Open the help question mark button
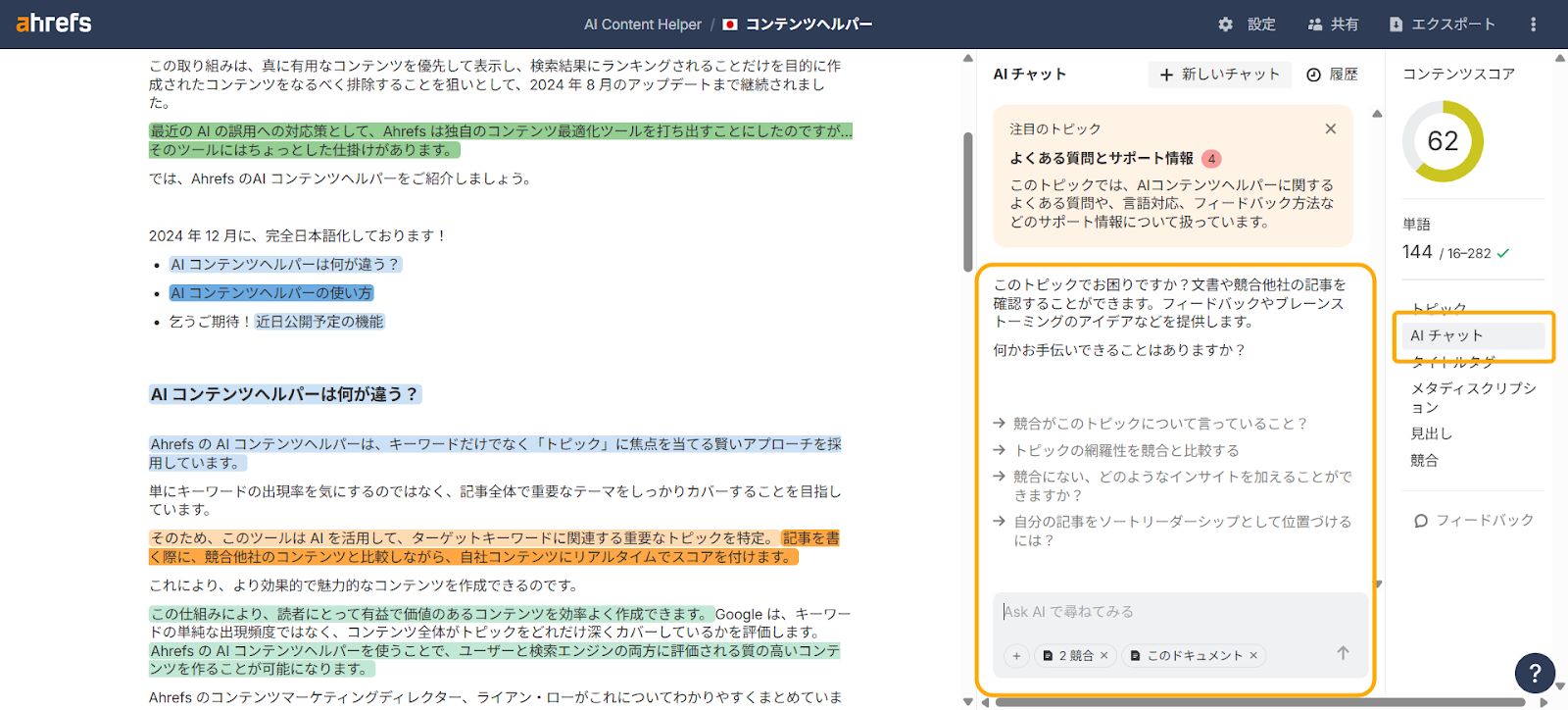 [1535, 673]
